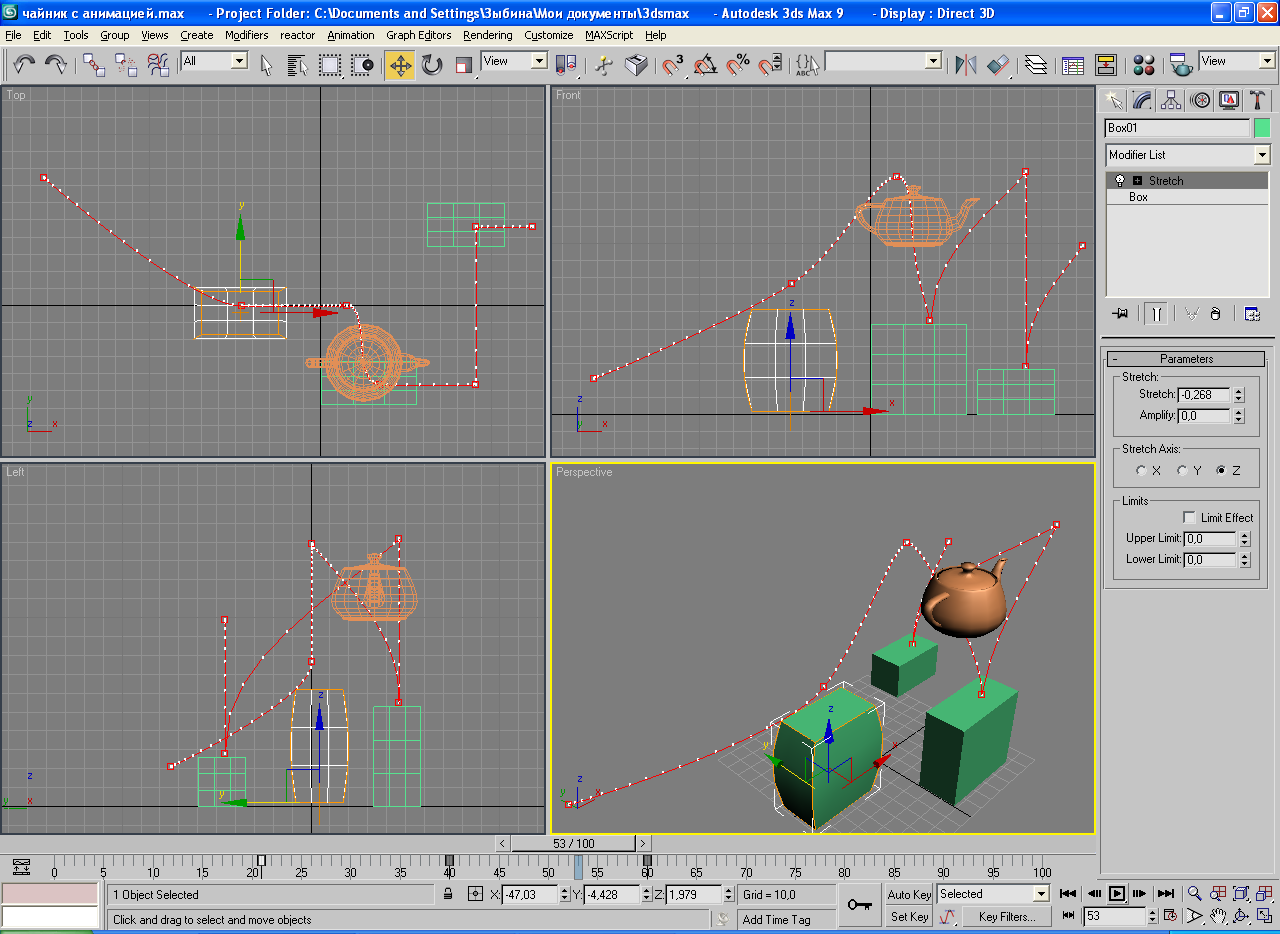Toggle the 3D Snaps magnet
This screenshot has height=934, width=1280.
674,65
